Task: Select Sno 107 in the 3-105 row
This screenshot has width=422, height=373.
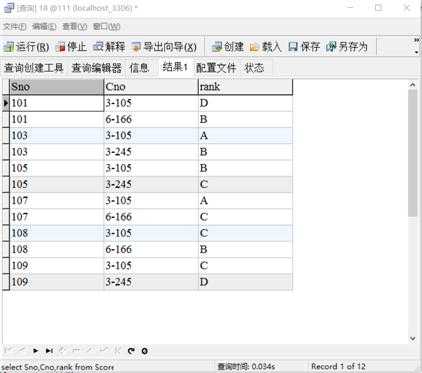Action: pyautogui.click(x=57, y=201)
